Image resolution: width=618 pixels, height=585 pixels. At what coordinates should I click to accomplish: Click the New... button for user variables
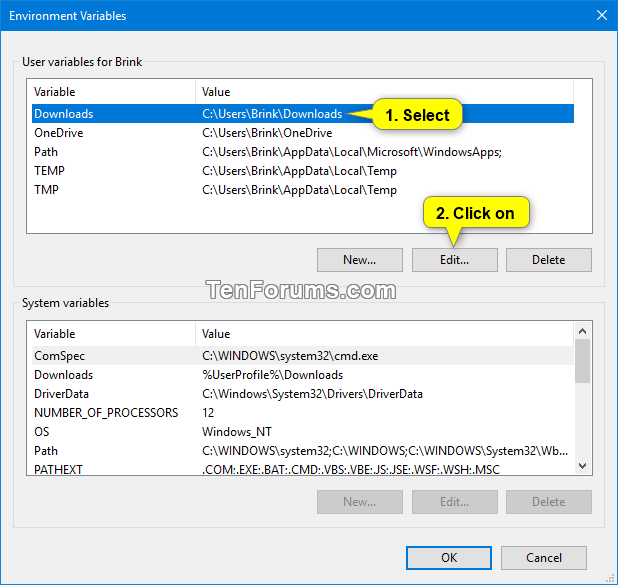(x=359, y=260)
